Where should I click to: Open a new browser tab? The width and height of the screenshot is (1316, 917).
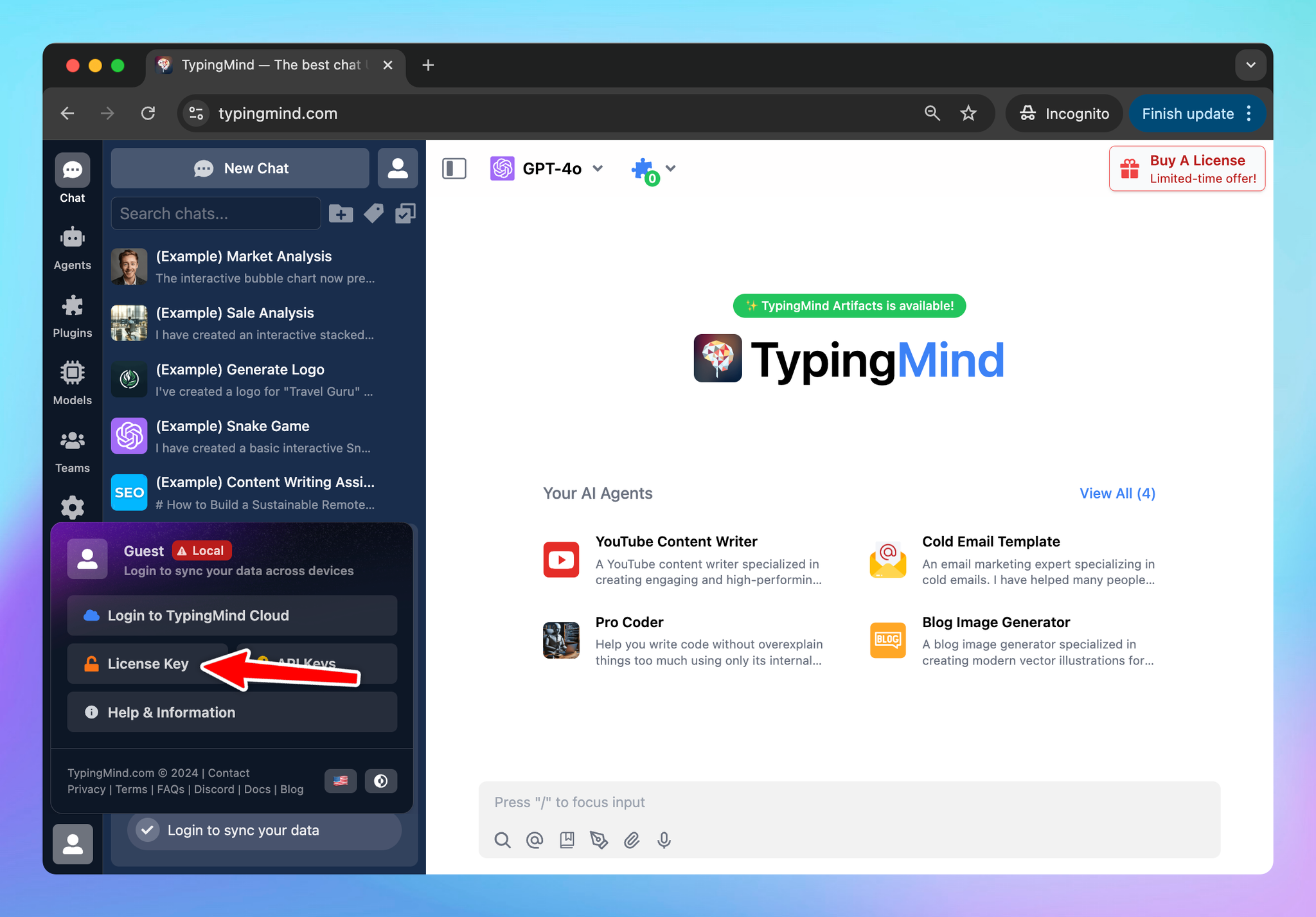[428, 65]
